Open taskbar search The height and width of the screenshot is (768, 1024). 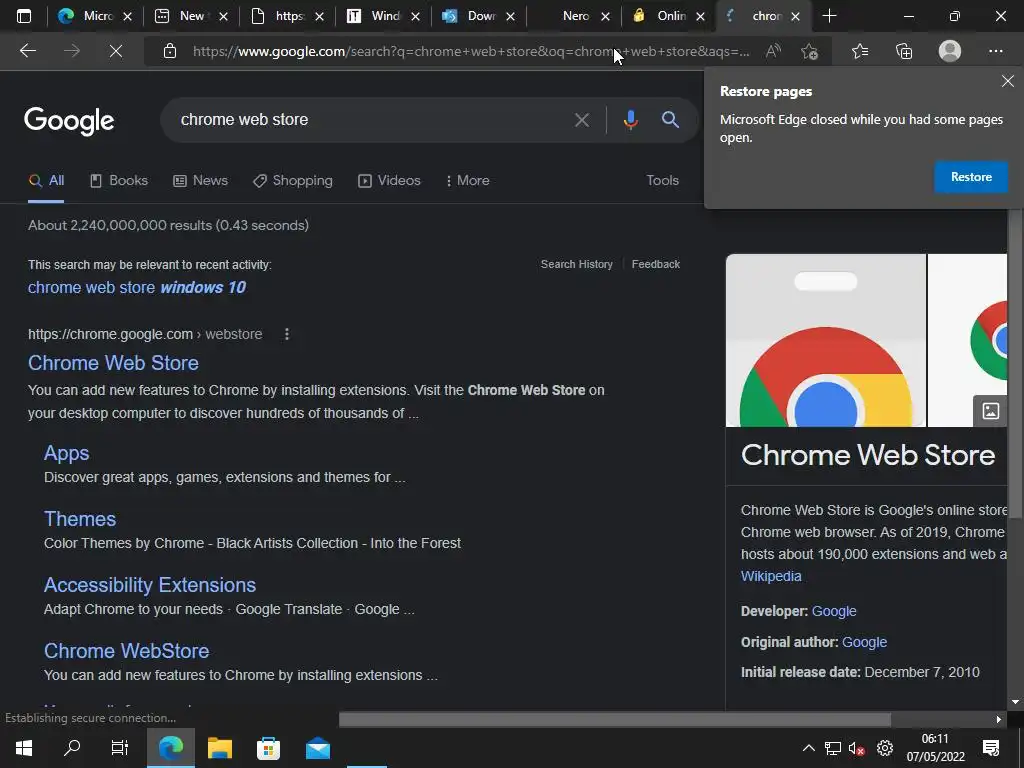coord(72,748)
